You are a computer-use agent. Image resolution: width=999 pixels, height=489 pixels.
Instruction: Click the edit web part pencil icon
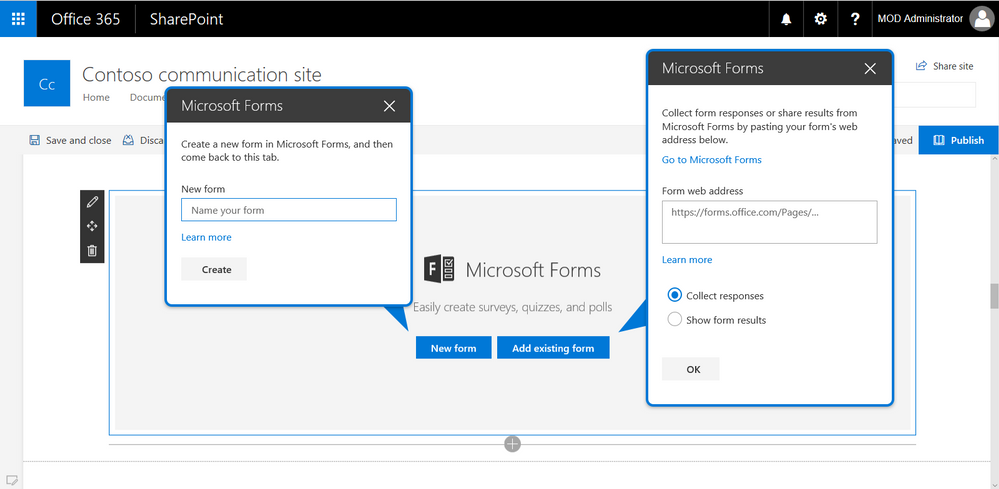(92, 202)
